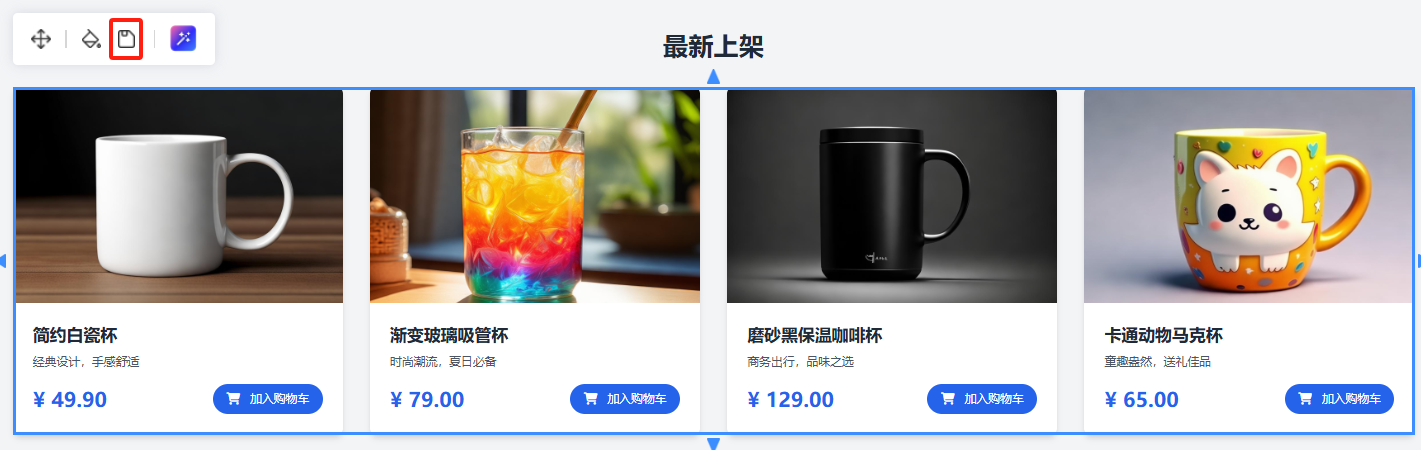Screen dimensions: 1421x450
Task: Add 渐变玻璃吸管杯 to the shopping cart
Action: (625, 399)
